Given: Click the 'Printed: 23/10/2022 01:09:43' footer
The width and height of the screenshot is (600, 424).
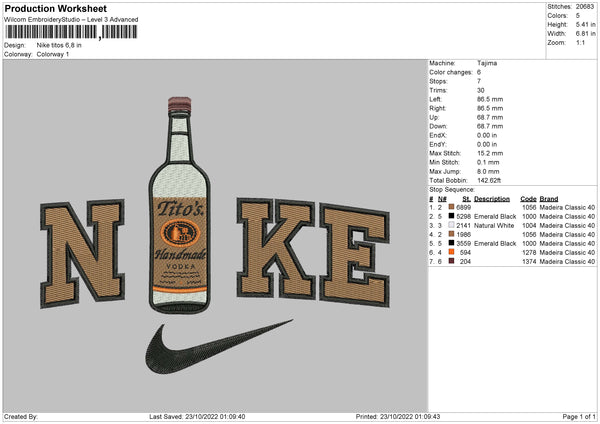Looking at the screenshot, I should pyautogui.click(x=398, y=416).
